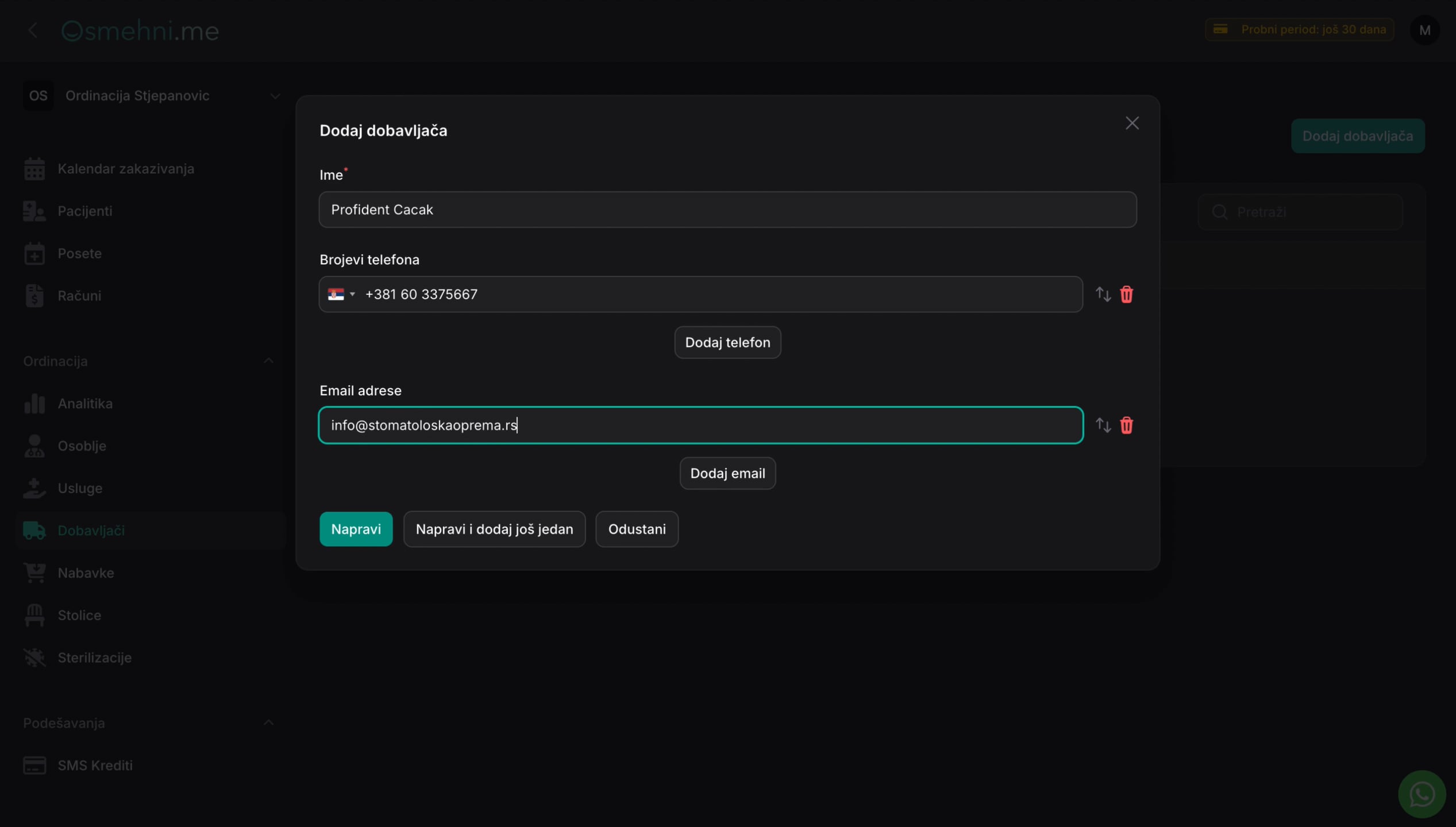Click reorder arrows beside phone number

pyautogui.click(x=1103, y=294)
